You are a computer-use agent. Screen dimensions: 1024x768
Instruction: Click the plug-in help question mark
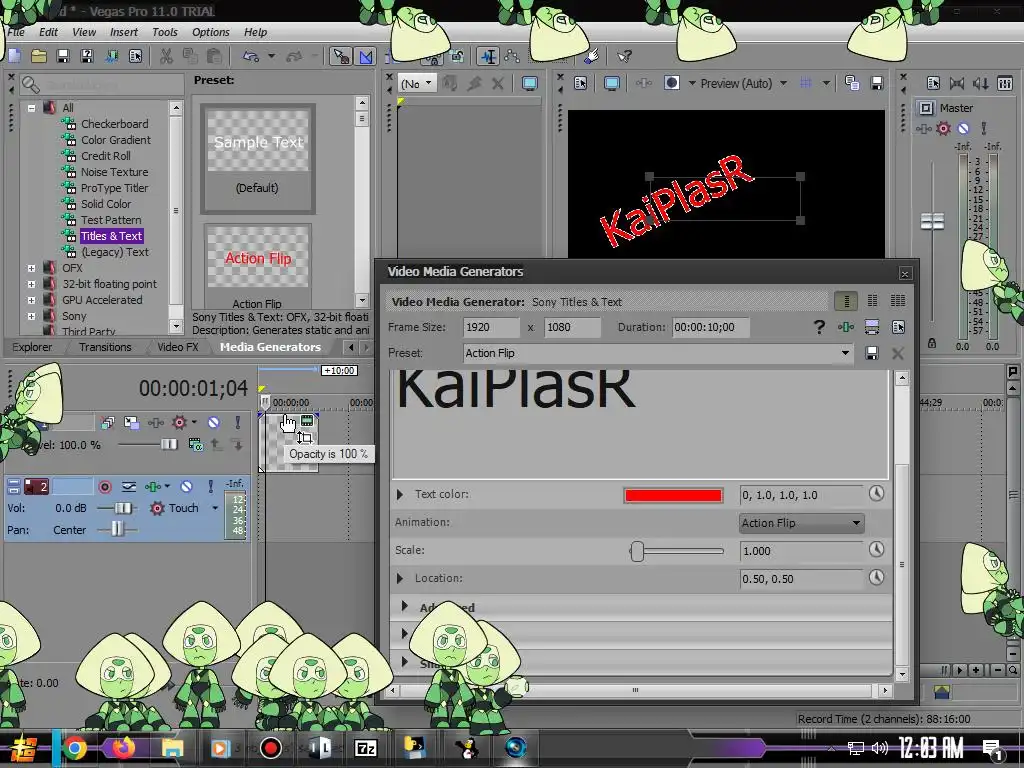(x=819, y=327)
